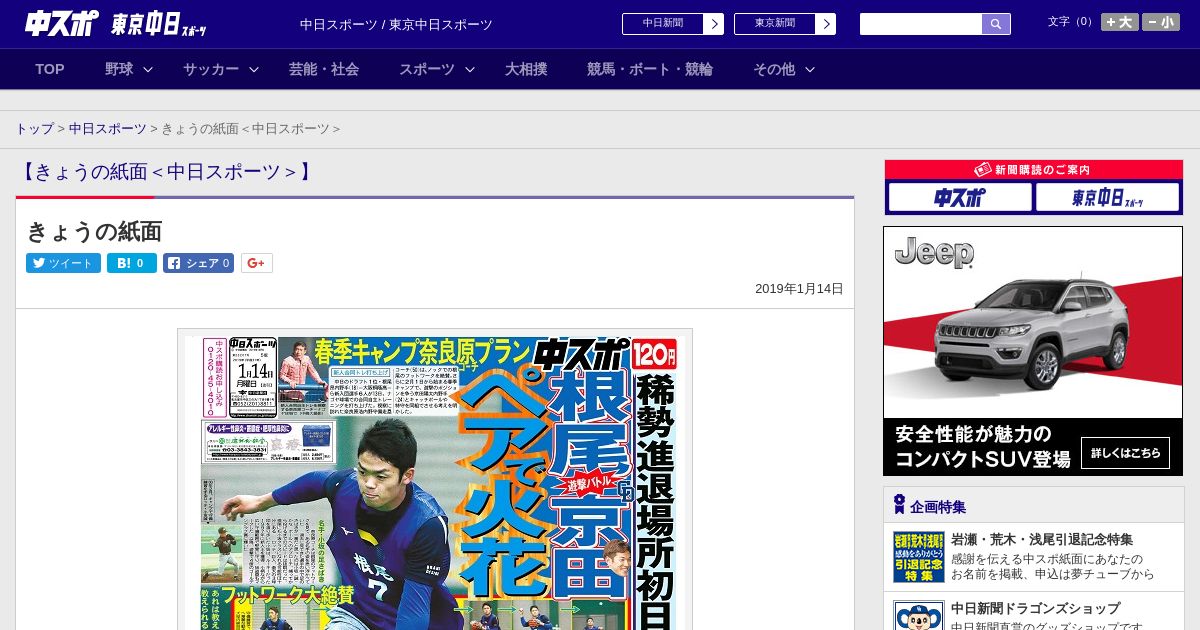Click the 中スポ logo in the header
Image resolution: width=1200 pixels, height=630 pixels.
[x=61, y=24]
